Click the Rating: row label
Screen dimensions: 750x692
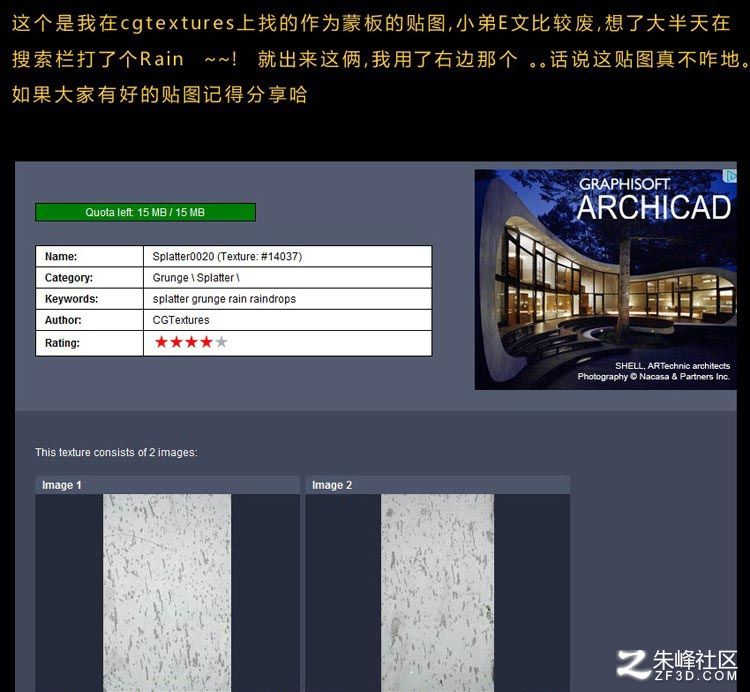click(x=62, y=343)
